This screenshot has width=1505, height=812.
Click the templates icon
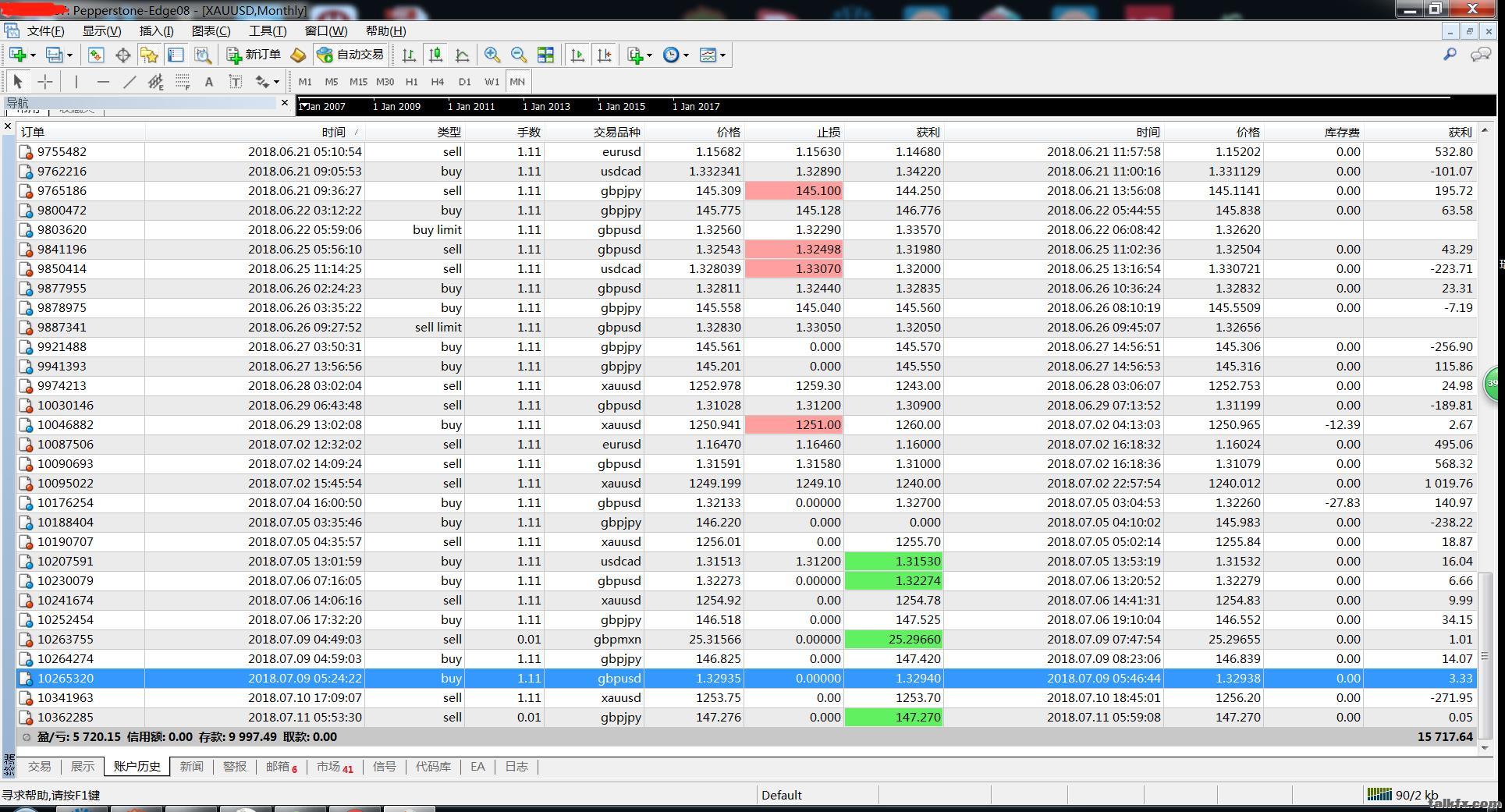pyautogui.click(x=708, y=55)
